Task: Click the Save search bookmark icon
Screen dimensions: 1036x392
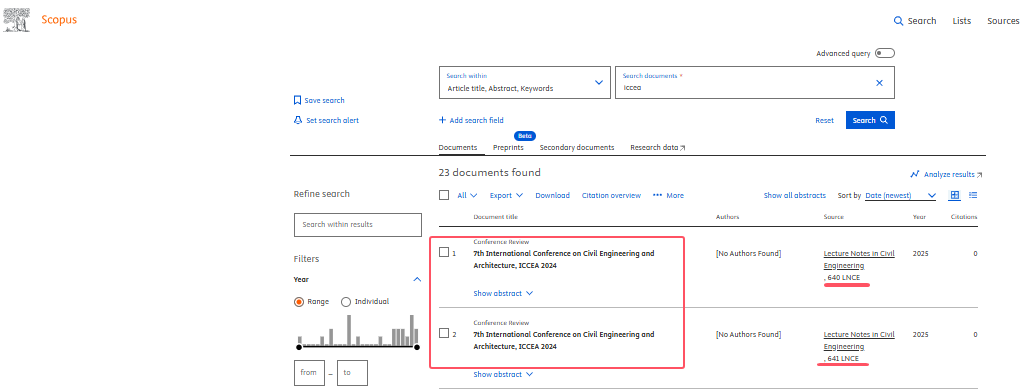Action: (x=297, y=100)
